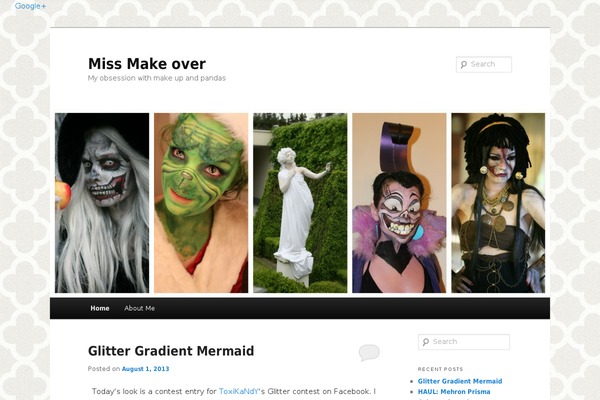Open the August 1, 2013 date link
600x400 pixels.
coord(145,369)
